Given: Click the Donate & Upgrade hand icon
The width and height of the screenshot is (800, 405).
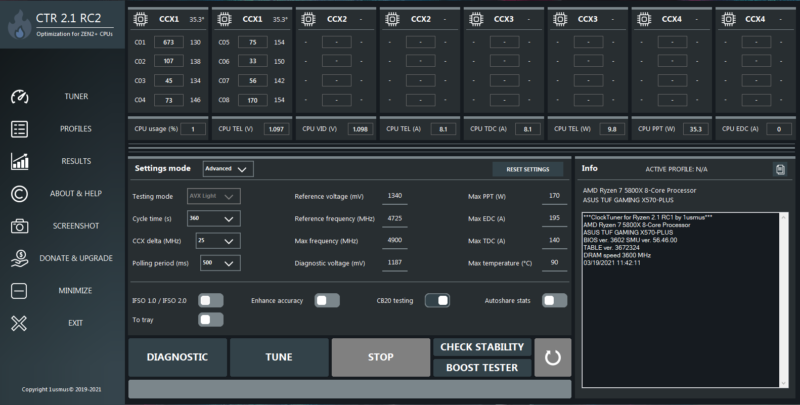Looking at the screenshot, I should pos(19,258).
